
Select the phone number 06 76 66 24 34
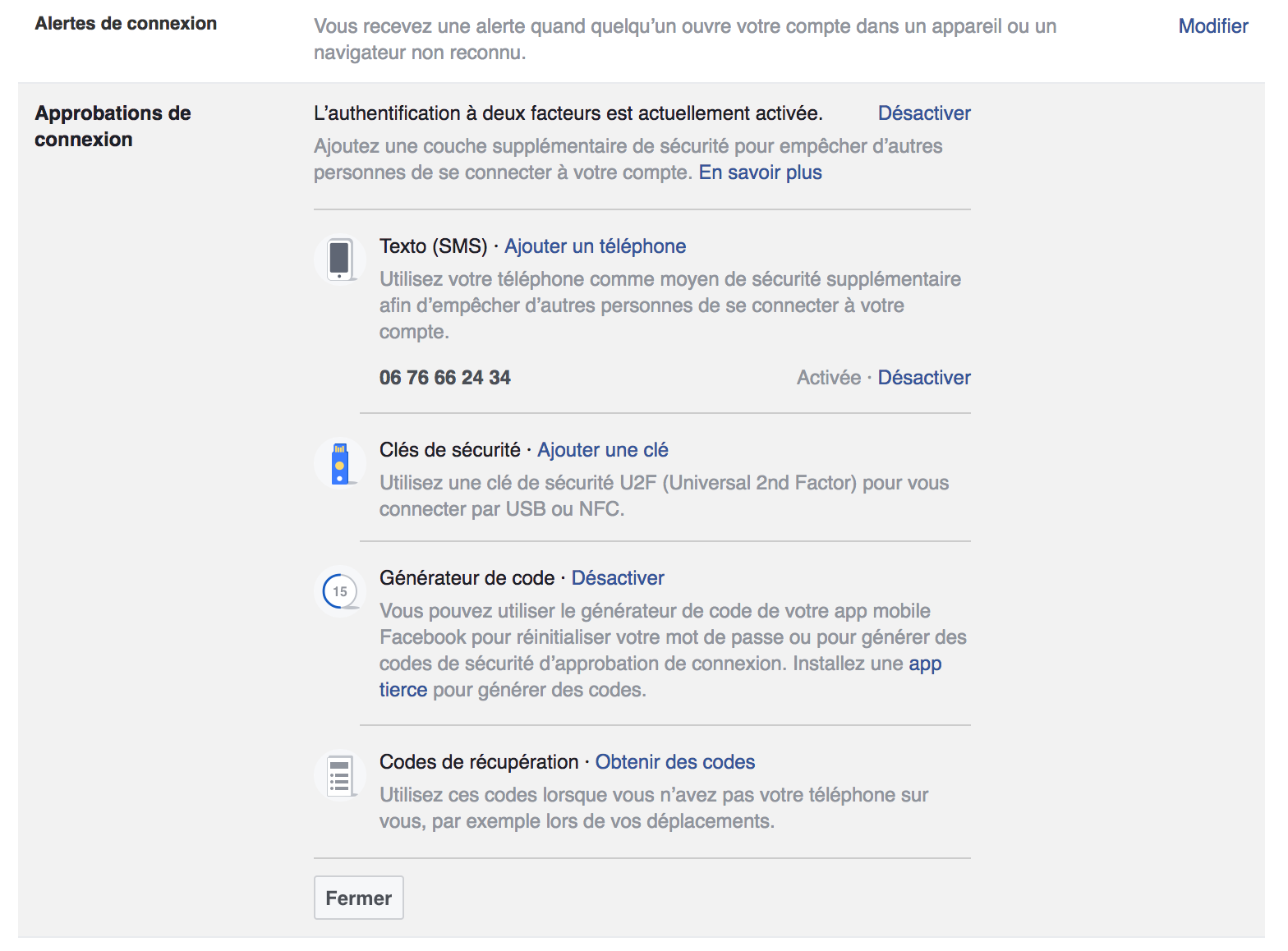[x=445, y=378]
